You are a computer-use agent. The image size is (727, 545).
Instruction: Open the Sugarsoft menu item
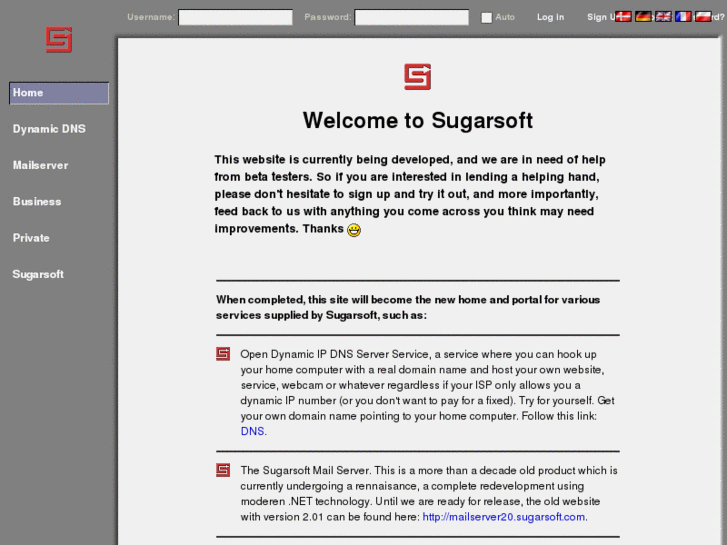click(x=38, y=274)
